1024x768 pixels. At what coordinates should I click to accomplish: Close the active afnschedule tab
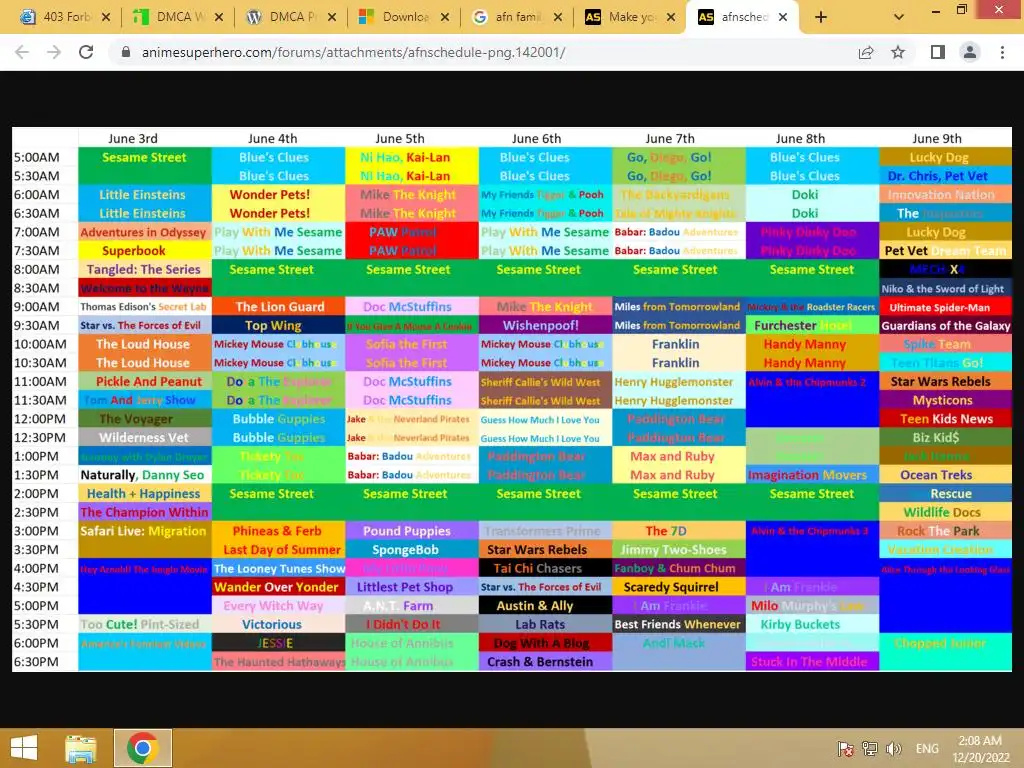point(783,17)
